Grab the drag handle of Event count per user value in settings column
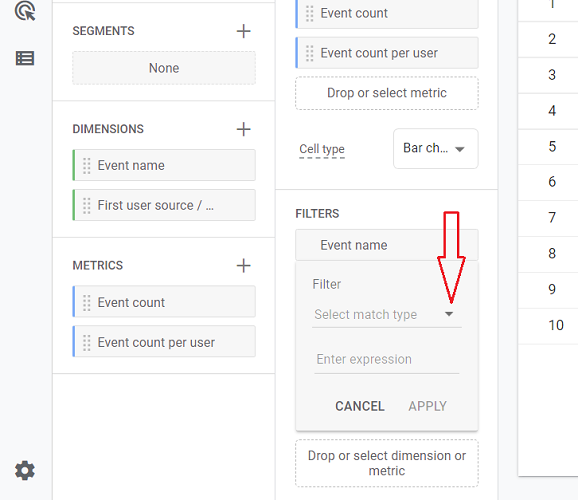The image size is (578, 500). point(310,53)
